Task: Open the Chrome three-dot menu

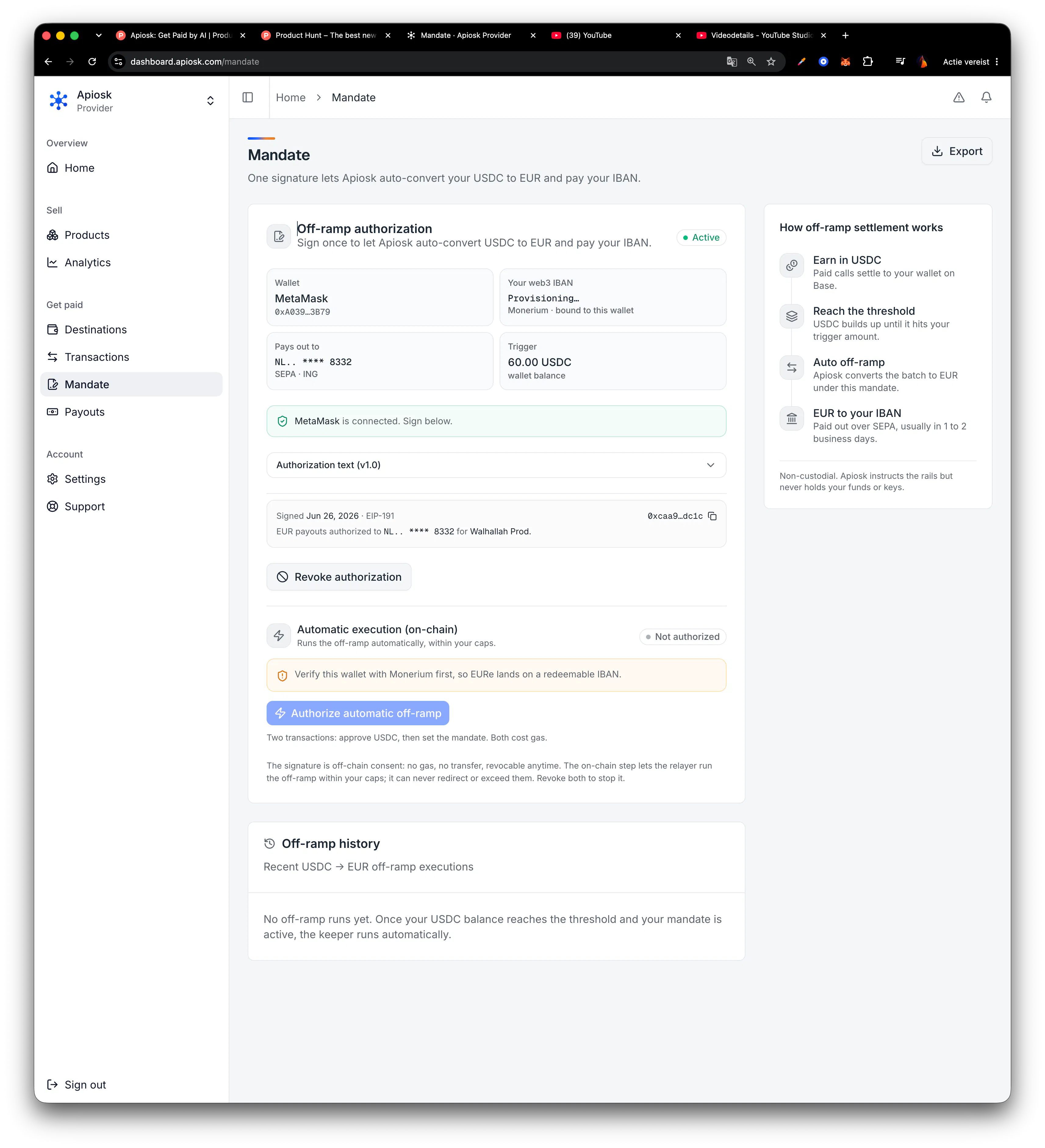Action: (997, 62)
